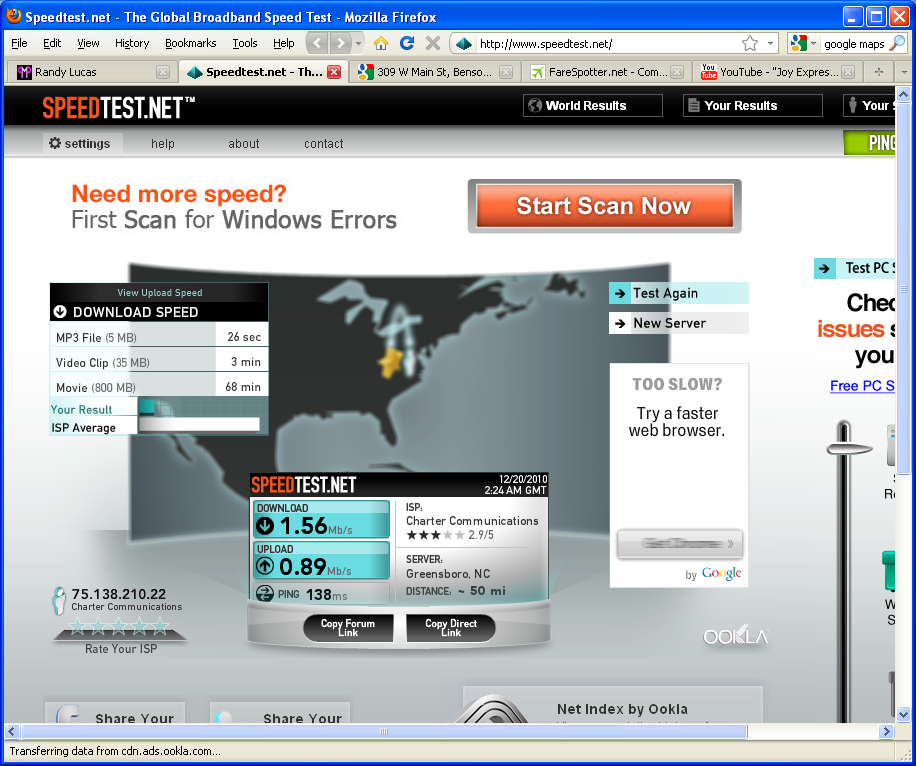Click the Firefox Home icon

(380, 43)
